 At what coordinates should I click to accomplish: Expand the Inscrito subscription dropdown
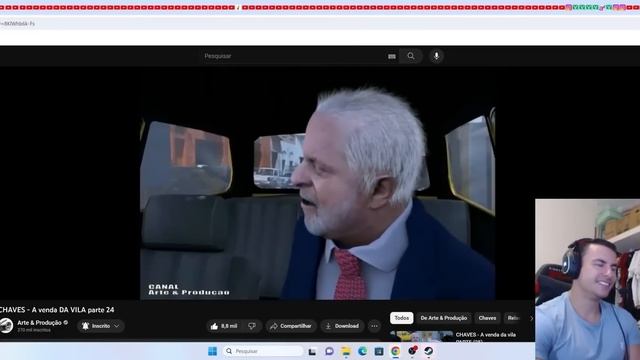coord(101,326)
